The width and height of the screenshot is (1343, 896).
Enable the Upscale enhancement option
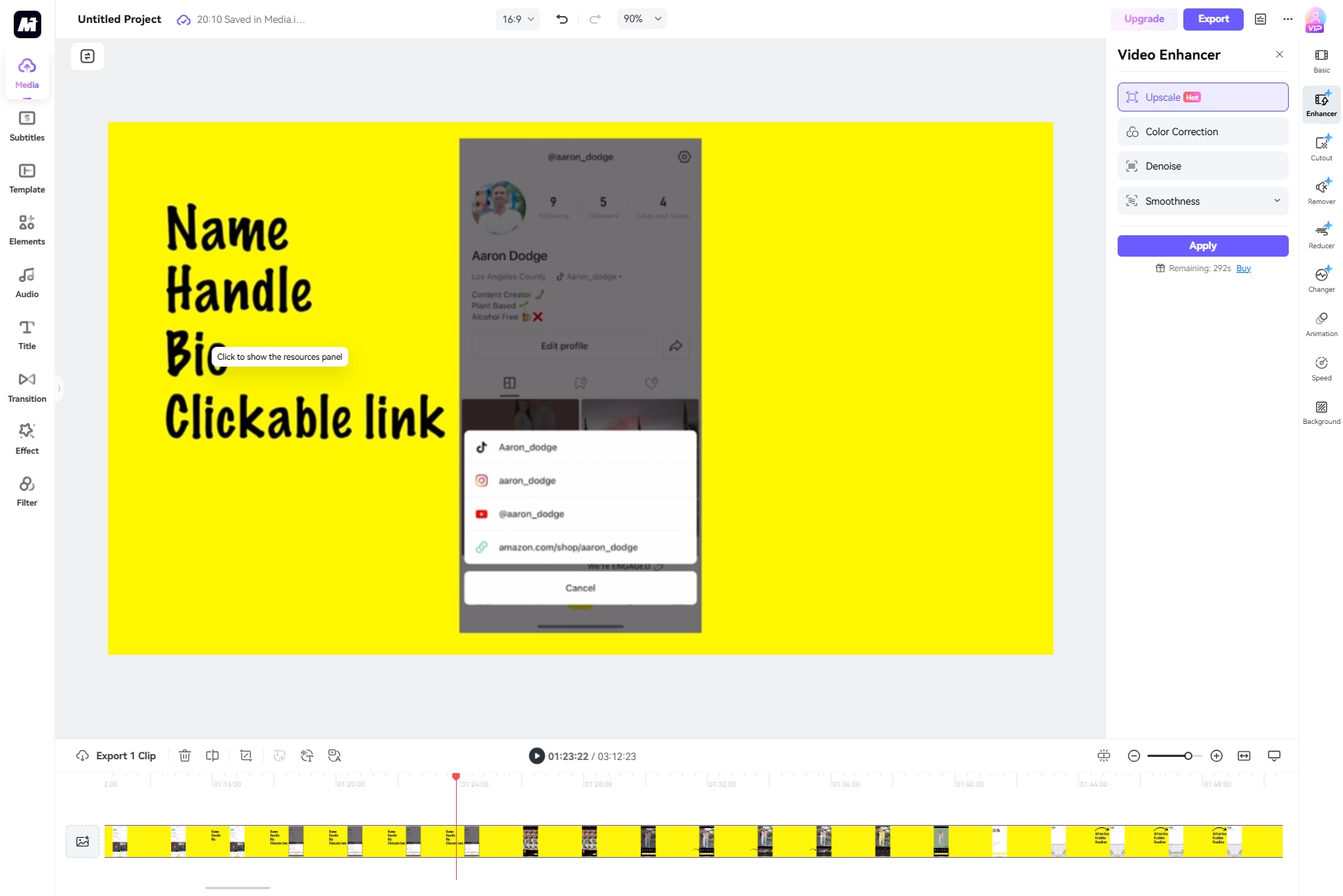pos(1202,97)
